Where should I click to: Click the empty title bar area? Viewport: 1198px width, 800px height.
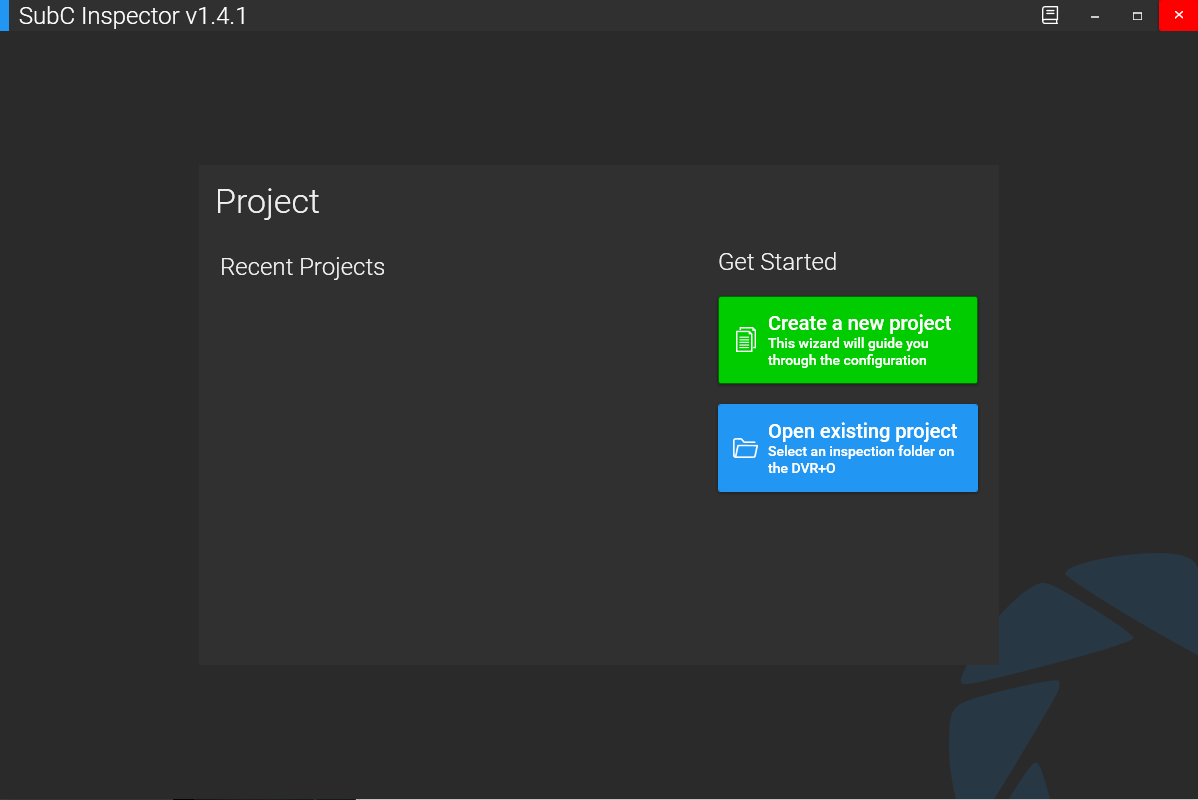coord(640,16)
